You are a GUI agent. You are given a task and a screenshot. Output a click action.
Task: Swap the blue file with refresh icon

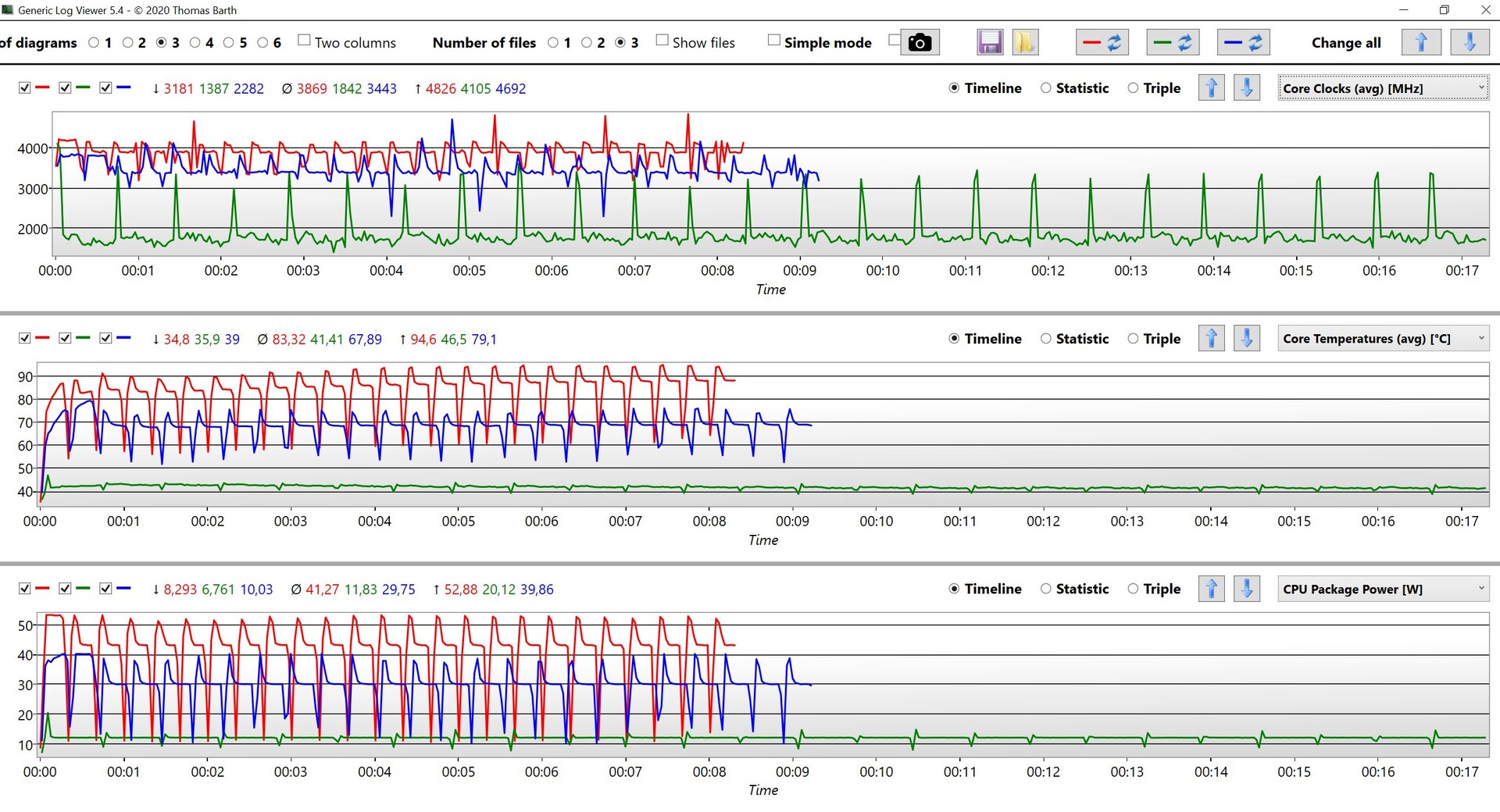[1243, 42]
